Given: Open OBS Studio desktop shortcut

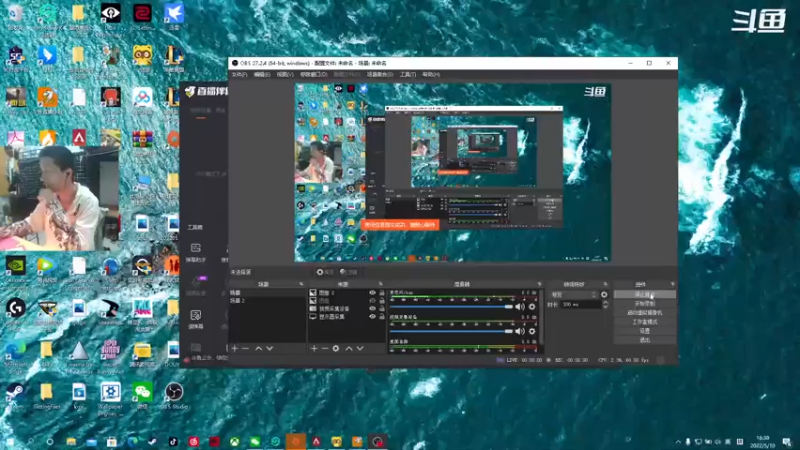Looking at the screenshot, I should coord(174,396).
